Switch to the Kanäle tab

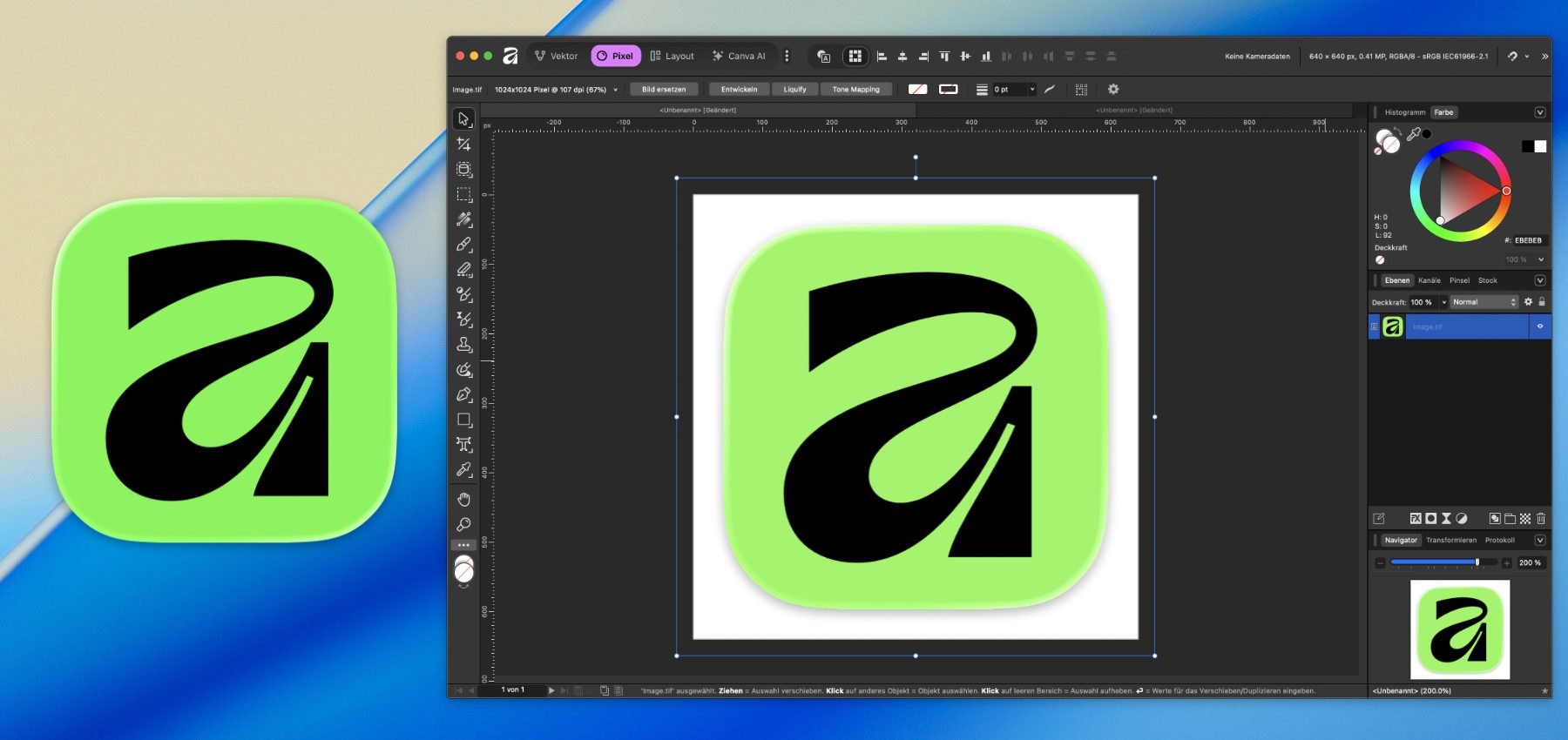coord(1429,280)
